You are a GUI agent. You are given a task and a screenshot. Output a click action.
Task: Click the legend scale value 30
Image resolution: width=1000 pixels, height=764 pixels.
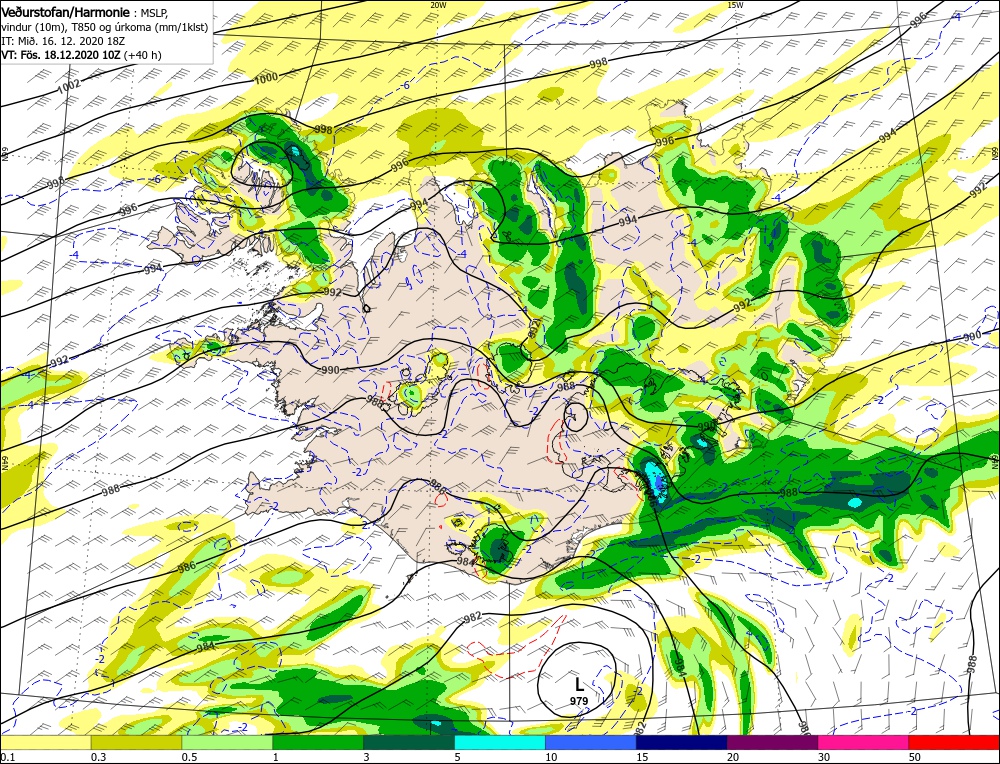[825, 757]
